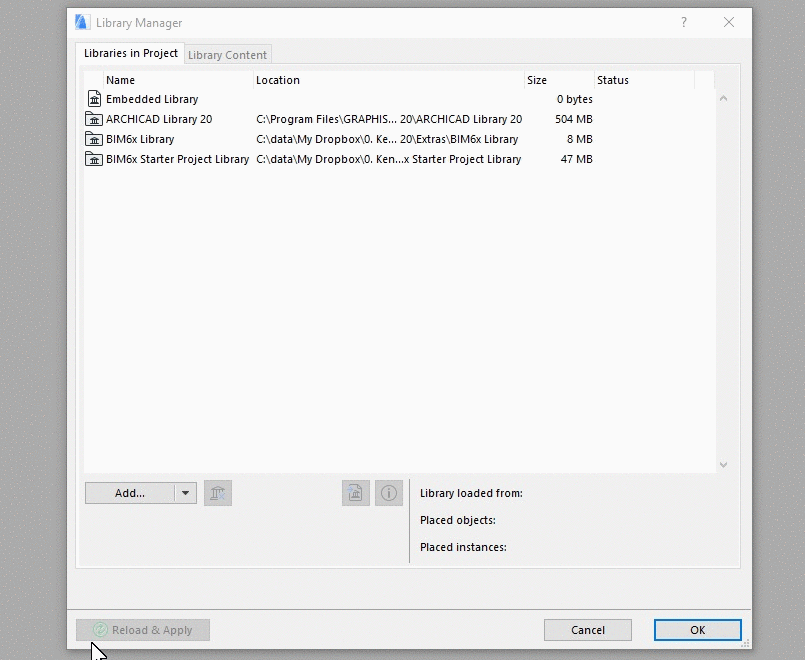Sort by the Status column header

pyautogui.click(x=645, y=80)
